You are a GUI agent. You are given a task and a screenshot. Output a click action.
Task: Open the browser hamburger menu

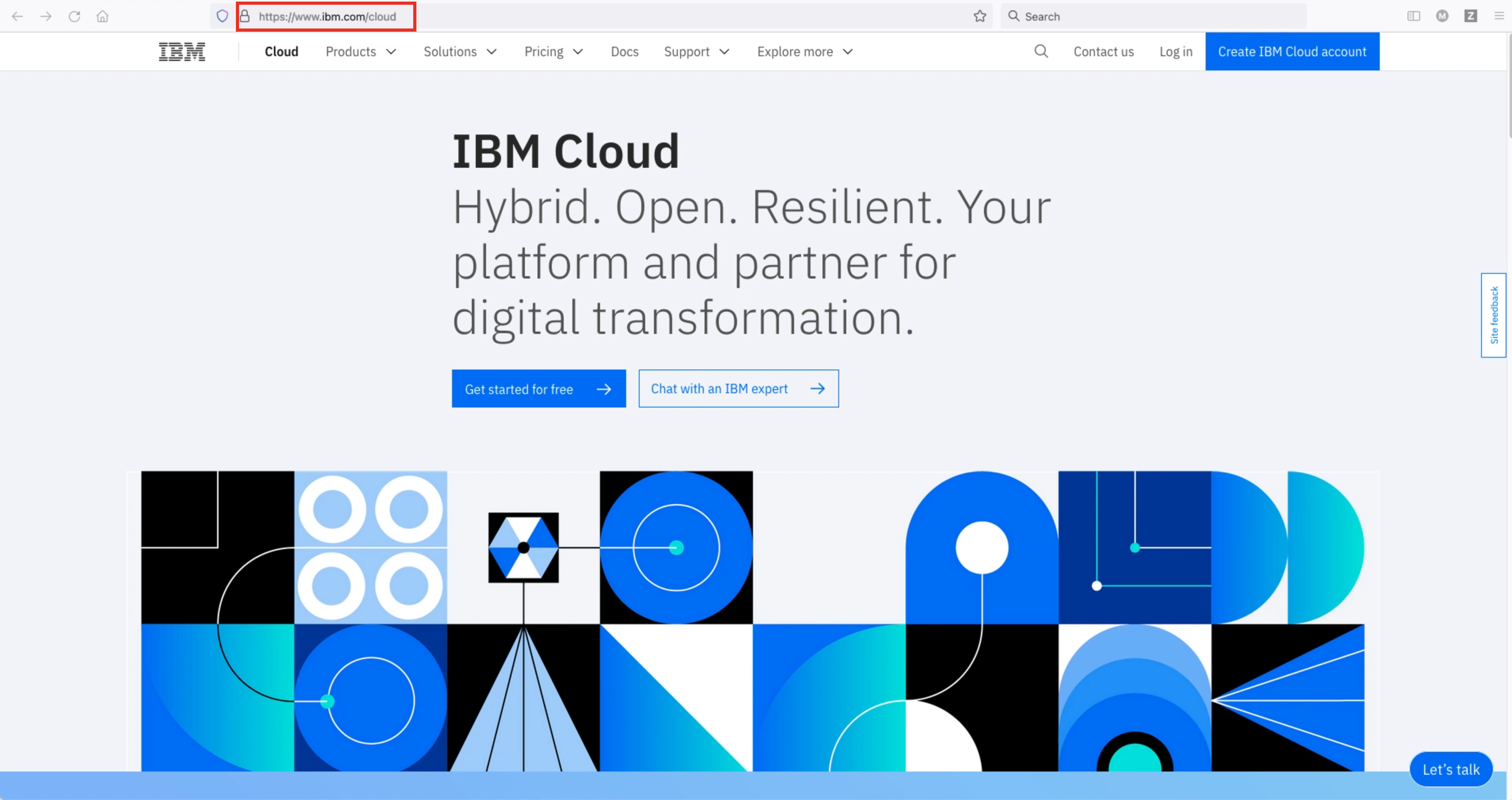click(1499, 17)
